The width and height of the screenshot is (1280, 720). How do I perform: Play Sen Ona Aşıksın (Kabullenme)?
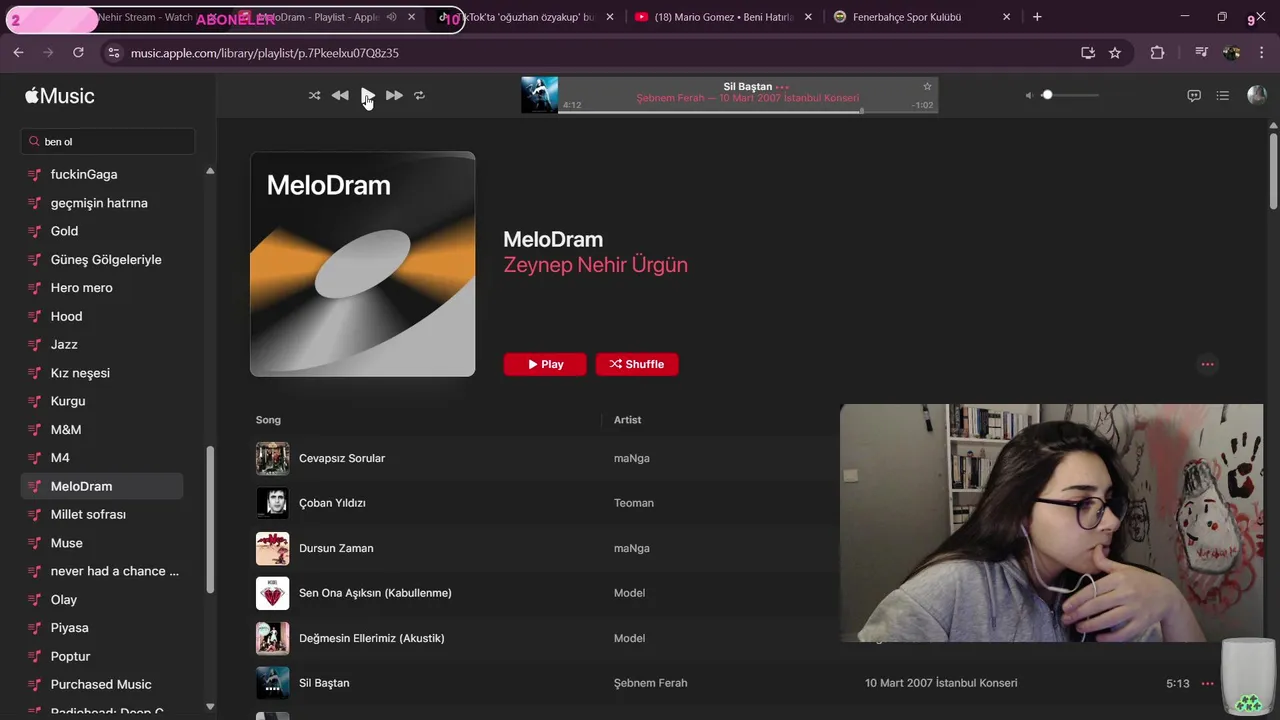375,593
